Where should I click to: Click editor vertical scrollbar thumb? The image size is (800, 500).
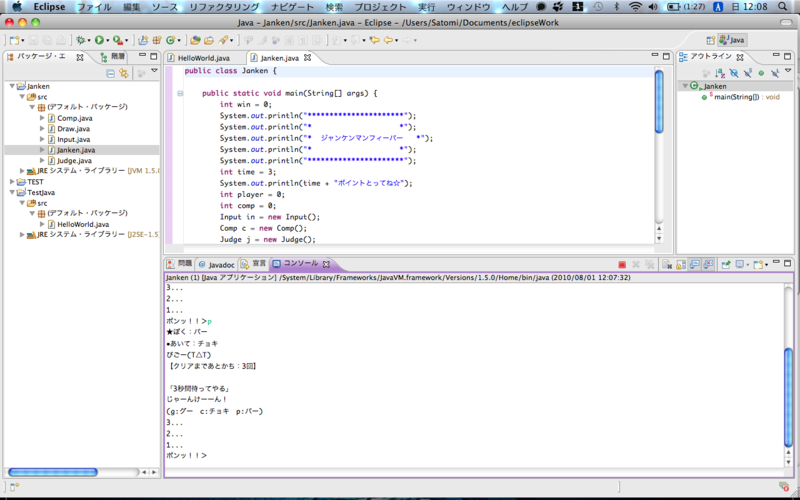click(x=659, y=102)
